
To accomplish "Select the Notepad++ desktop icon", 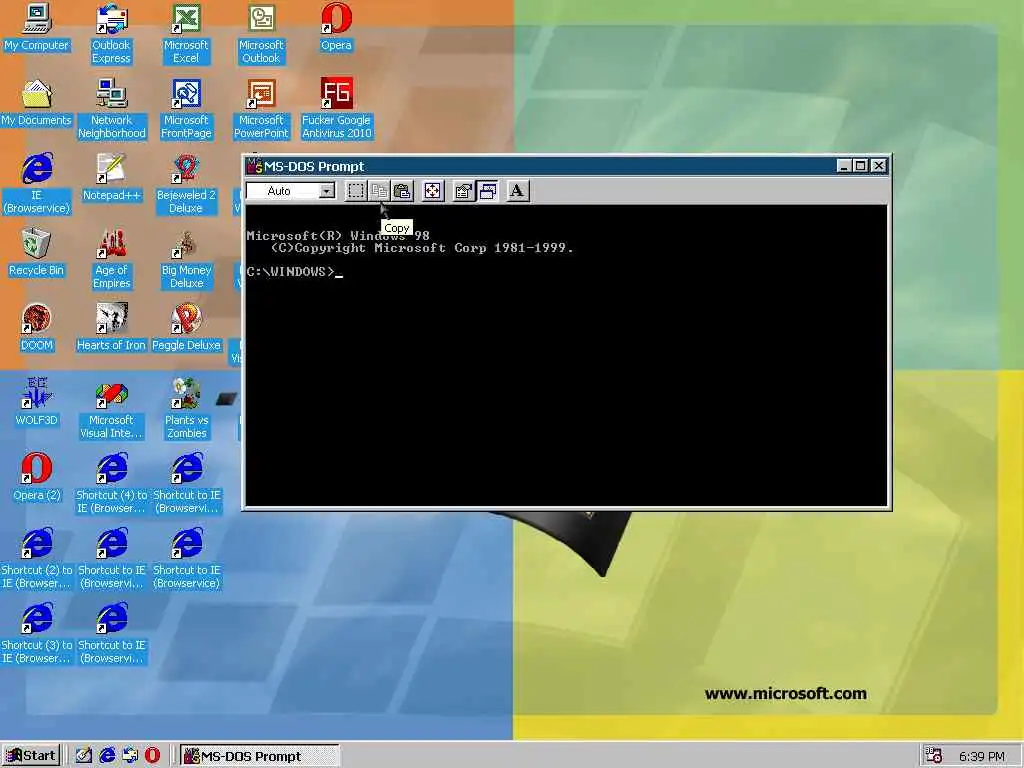I will click(112, 178).
